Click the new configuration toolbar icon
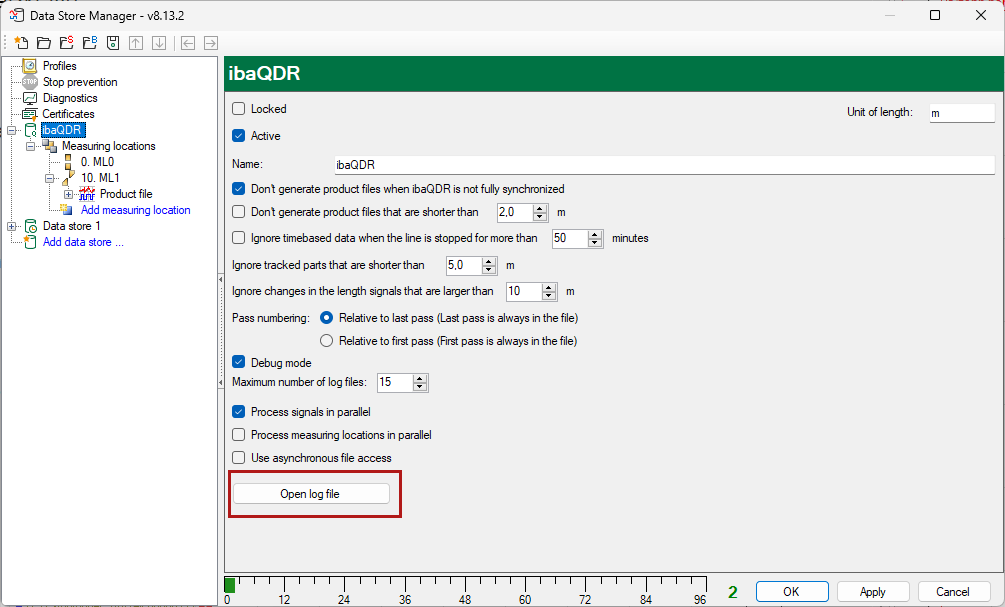Image resolution: width=1005 pixels, height=607 pixels. click(x=21, y=43)
